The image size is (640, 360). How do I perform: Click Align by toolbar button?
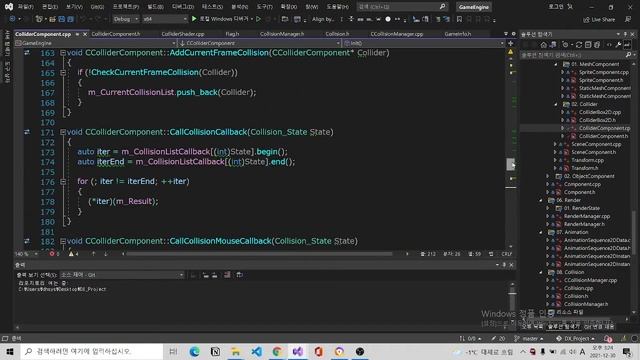pos(323,19)
